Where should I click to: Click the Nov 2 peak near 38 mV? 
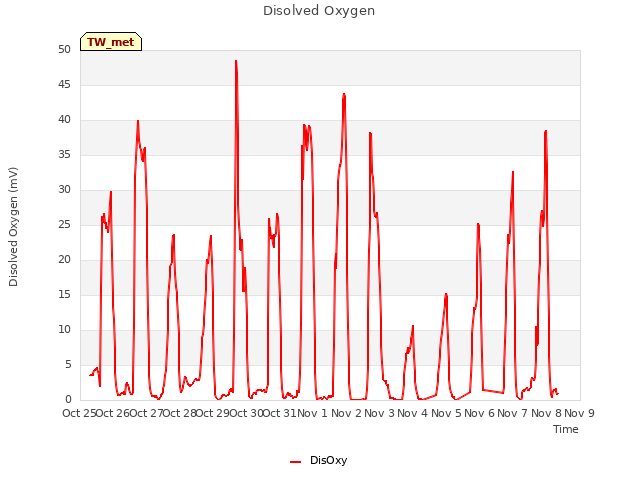[x=370, y=133]
